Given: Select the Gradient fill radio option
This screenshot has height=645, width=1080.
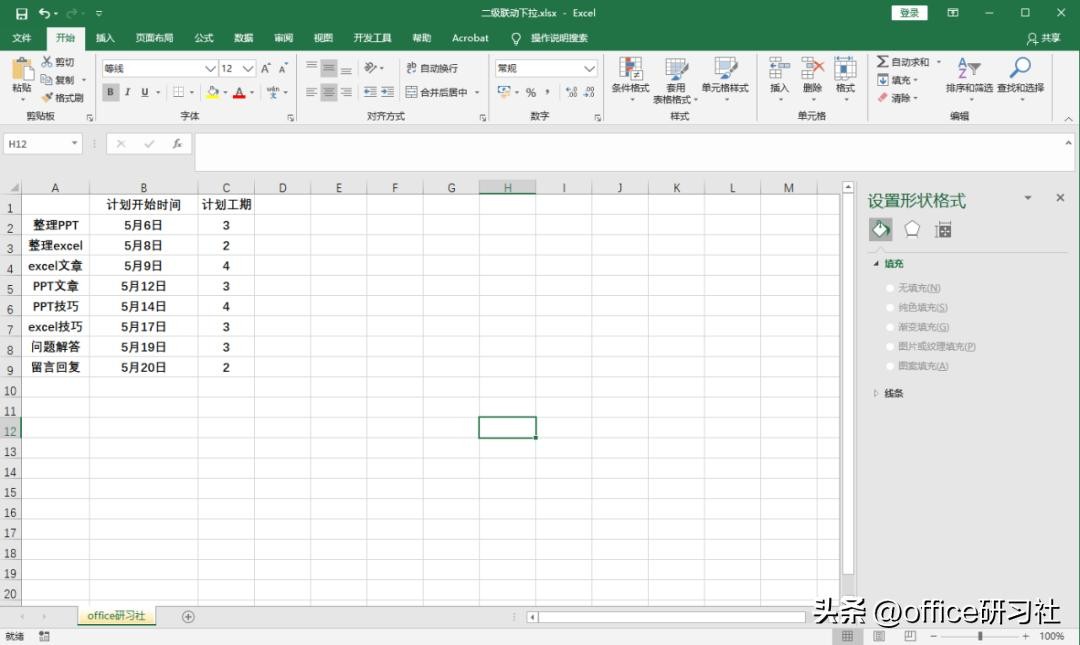Looking at the screenshot, I should pos(890,327).
